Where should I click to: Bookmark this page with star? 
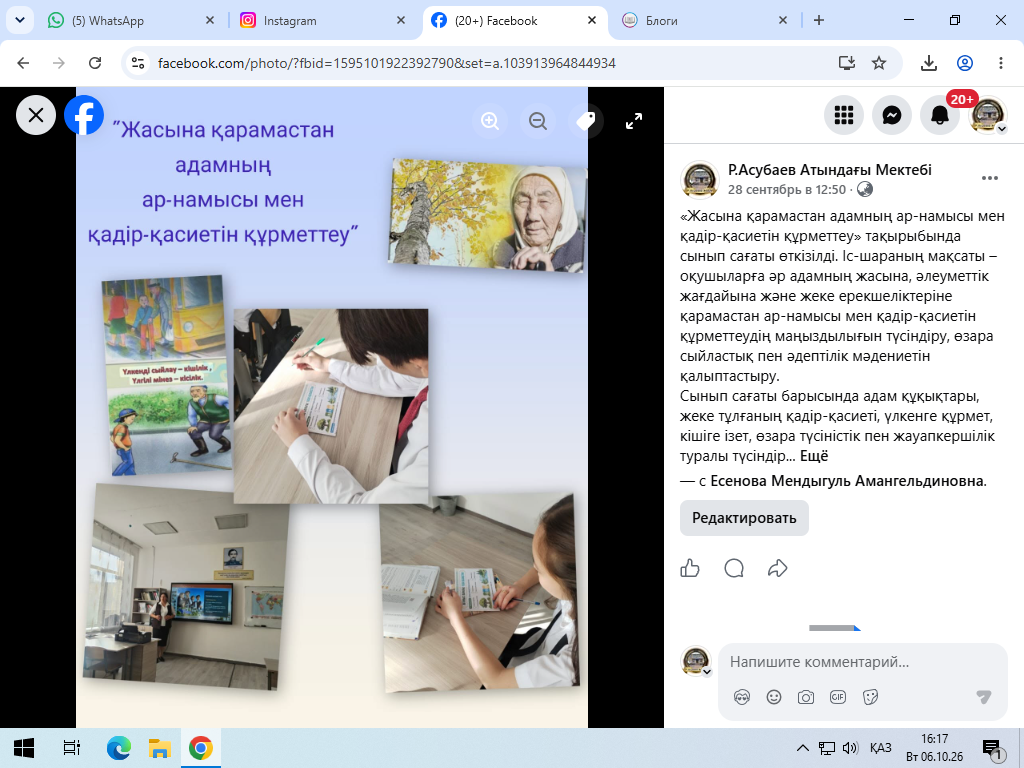click(x=879, y=63)
